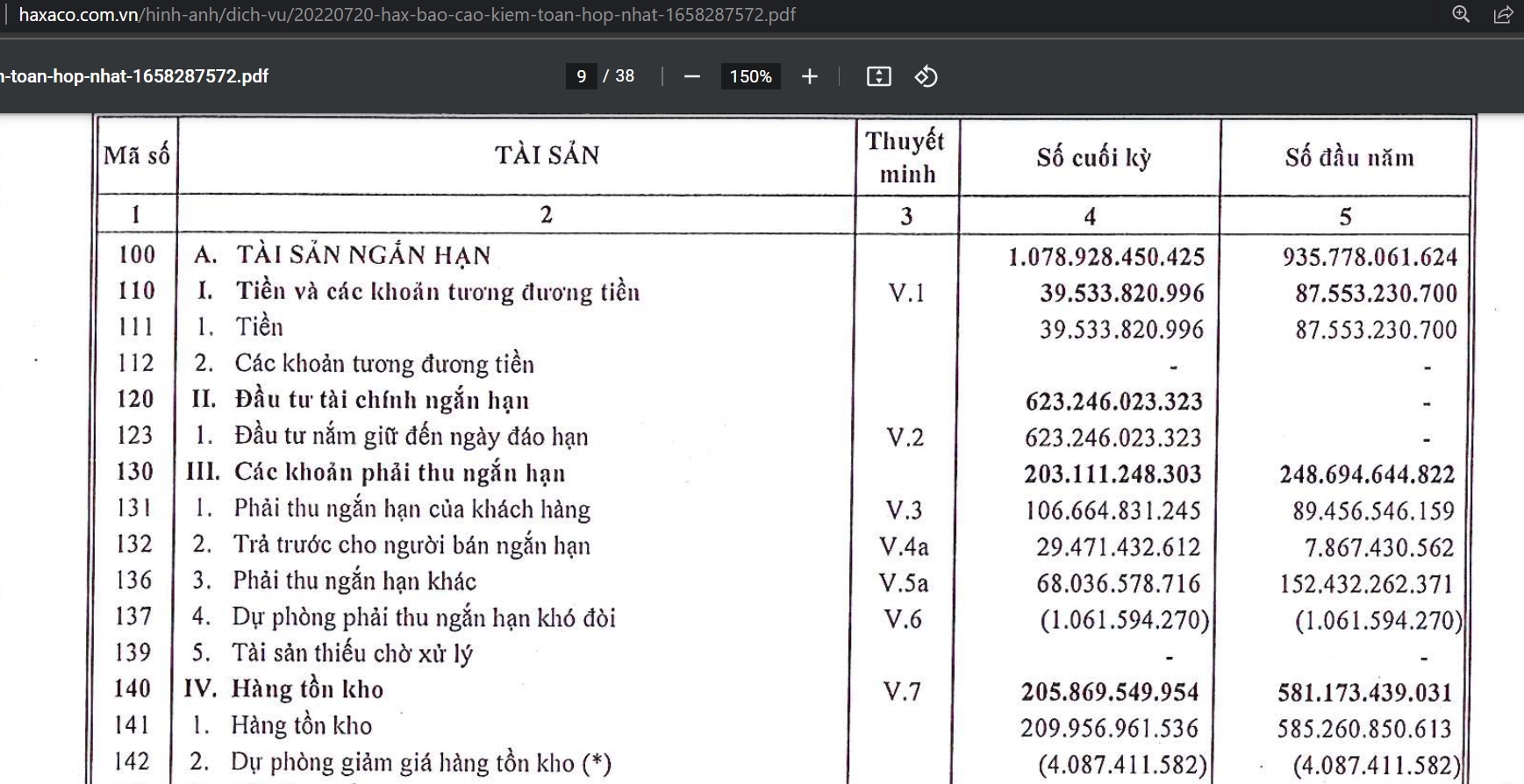Click the share page icon in address bar
This screenshot has height=784, width=1524.
pyautogui.click(x=1503, y=14)
